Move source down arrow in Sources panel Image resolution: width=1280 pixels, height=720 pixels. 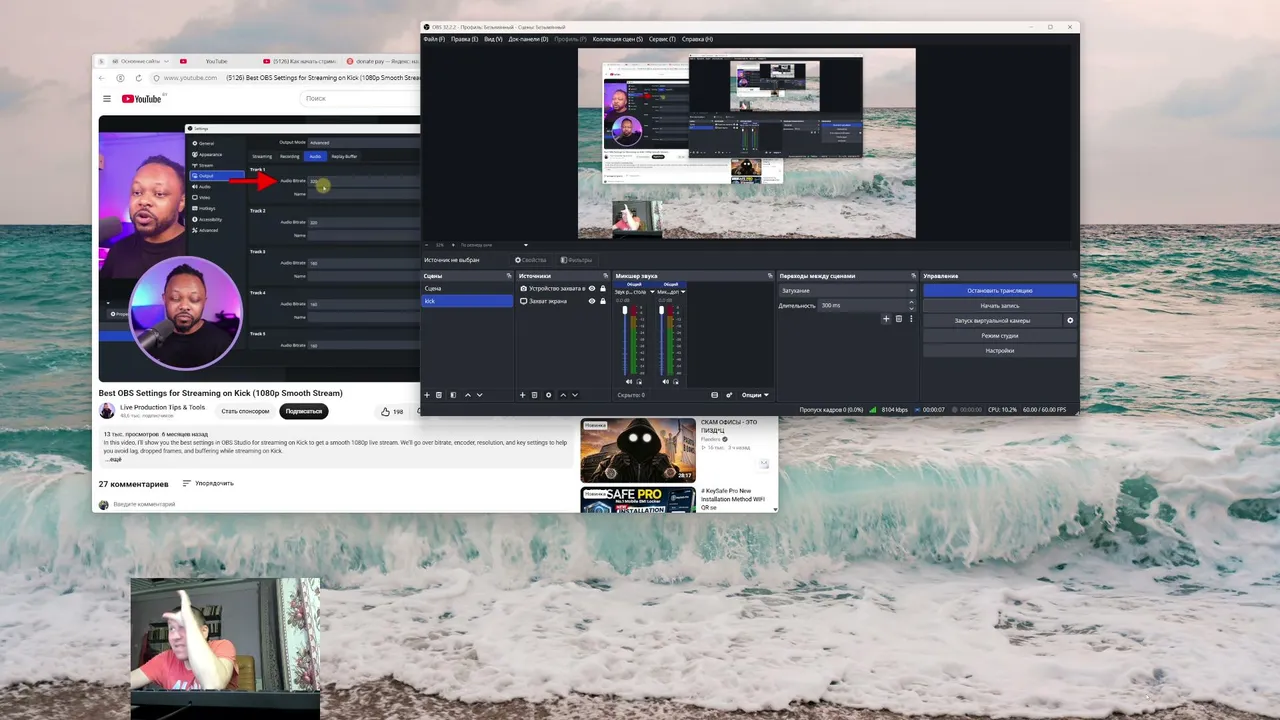575,395
